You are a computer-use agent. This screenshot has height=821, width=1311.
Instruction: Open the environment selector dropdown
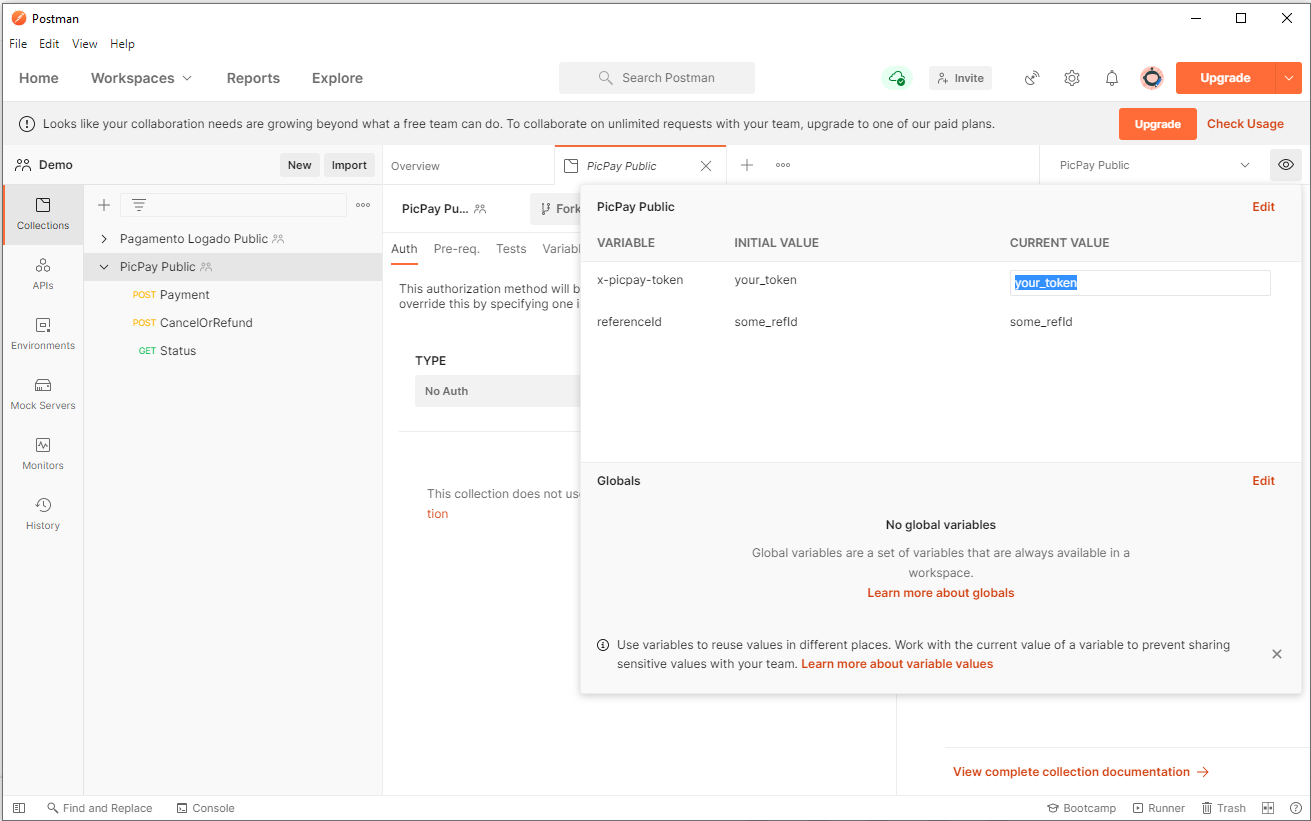click(1155, 165)
